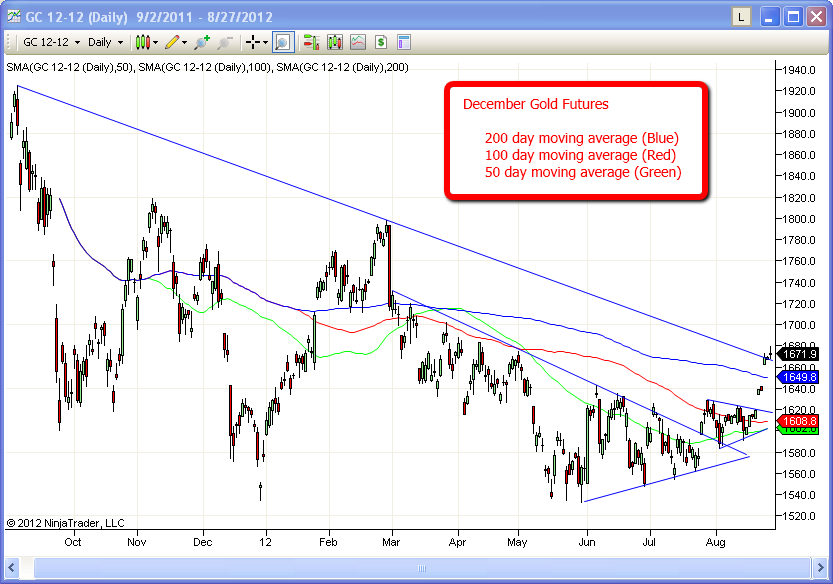833x584 pixels.
Task: Toggle the highlighted zoom frame button
Action: (x=282, y=42)
